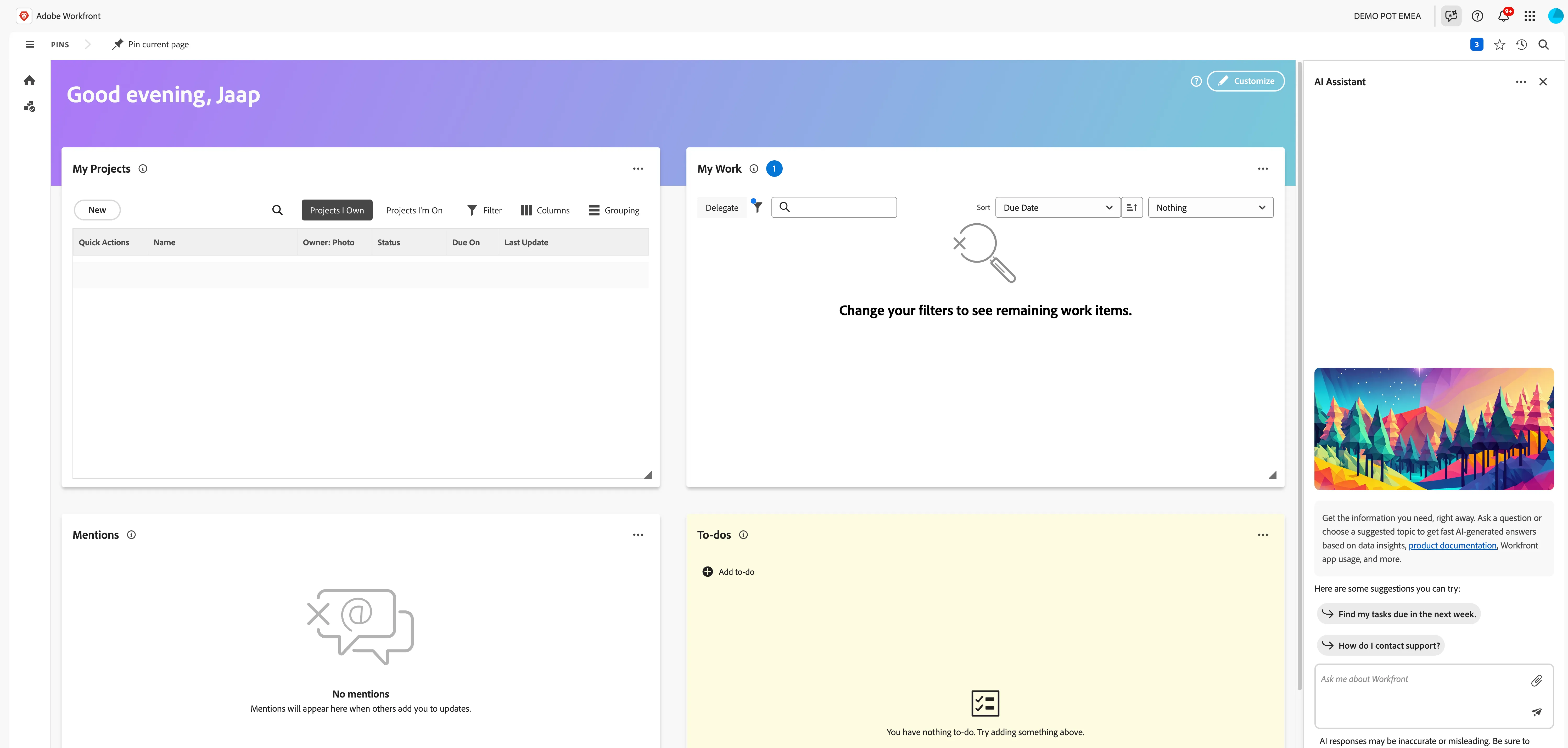The height and width of the screenshot is (748, 1568).
Task: Open AI Assistant more options menu
Action: (x=1521, y=82)
